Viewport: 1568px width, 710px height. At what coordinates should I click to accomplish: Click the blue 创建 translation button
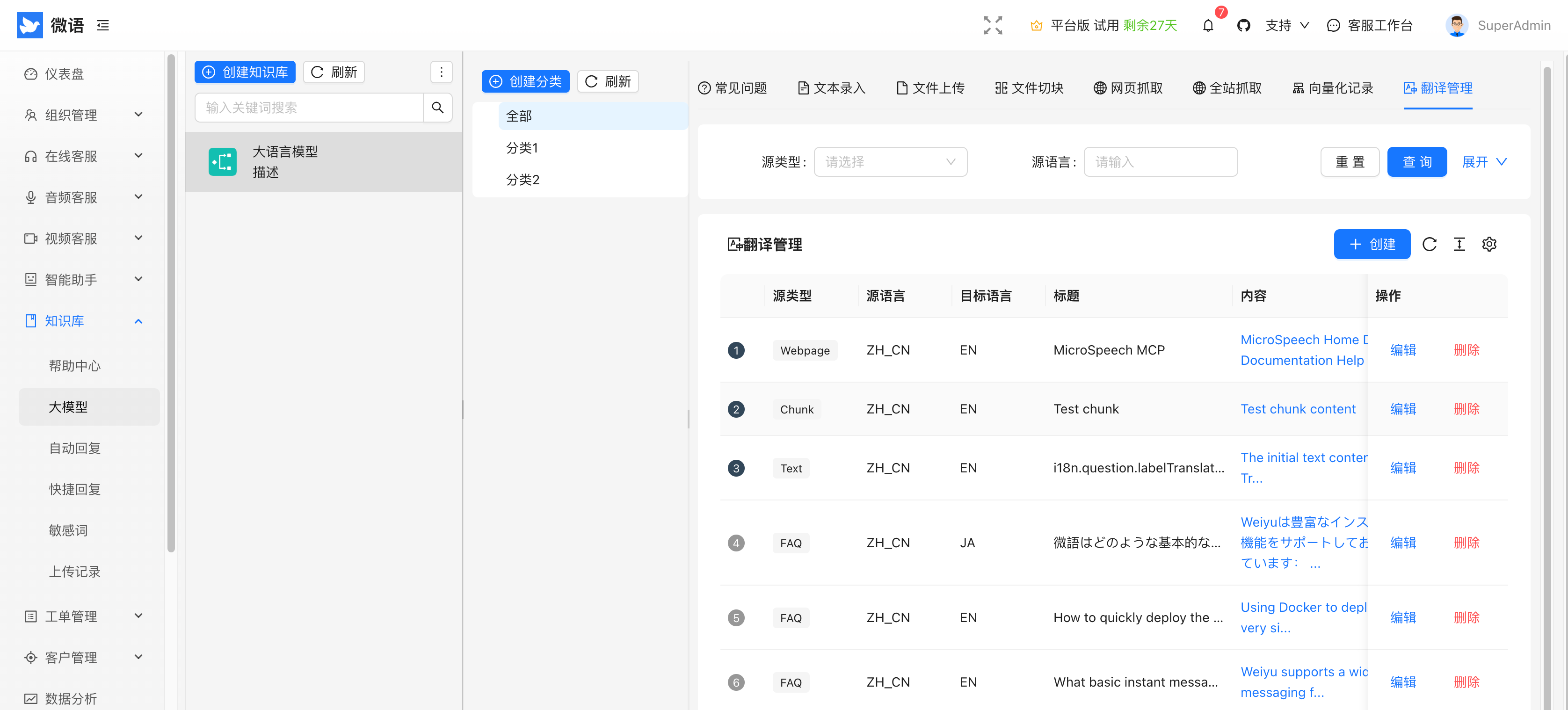point(1372,245)
